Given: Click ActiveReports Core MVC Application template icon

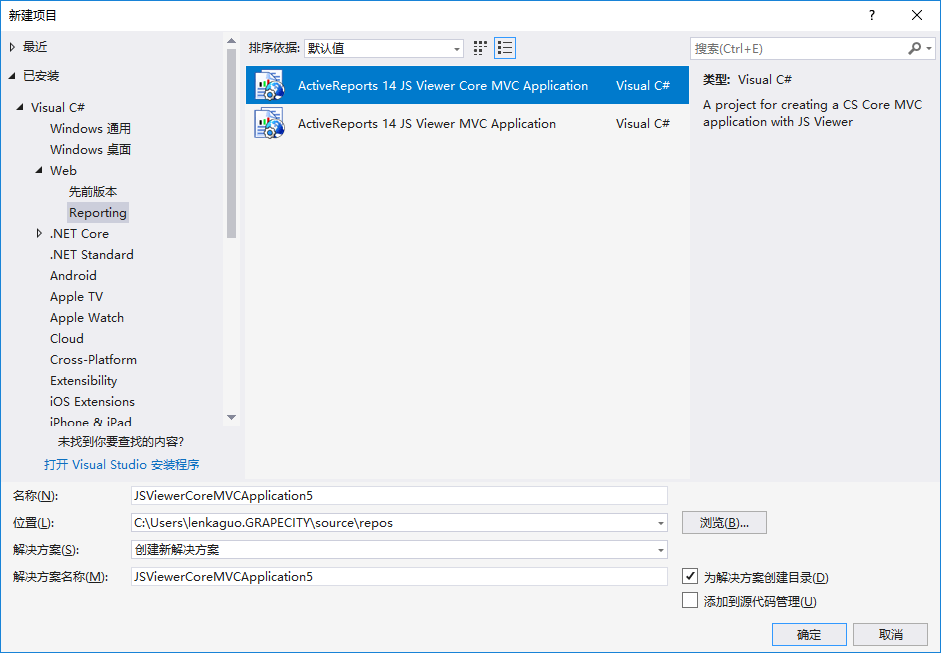Looking at the screenshot, I should coord(269,85).
